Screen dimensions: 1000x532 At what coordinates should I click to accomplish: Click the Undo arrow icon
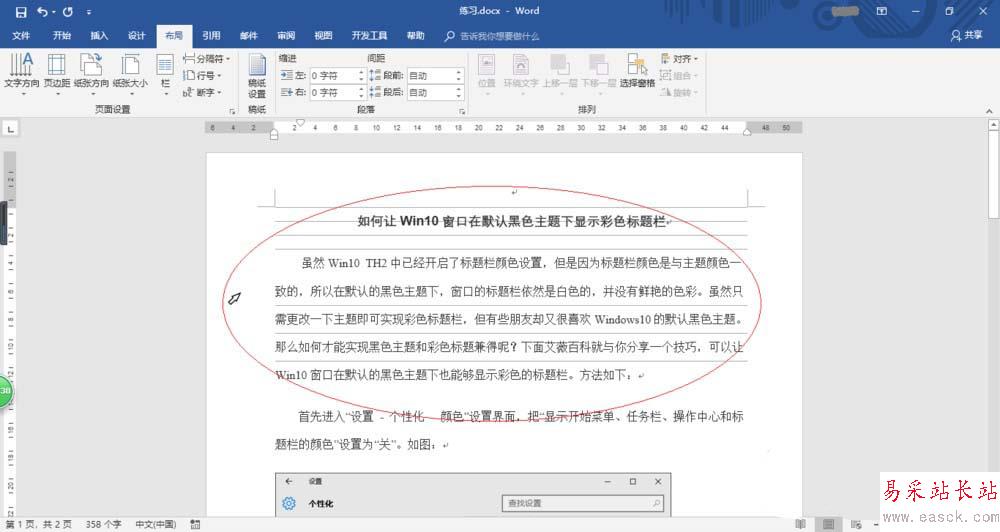(43, 11)
